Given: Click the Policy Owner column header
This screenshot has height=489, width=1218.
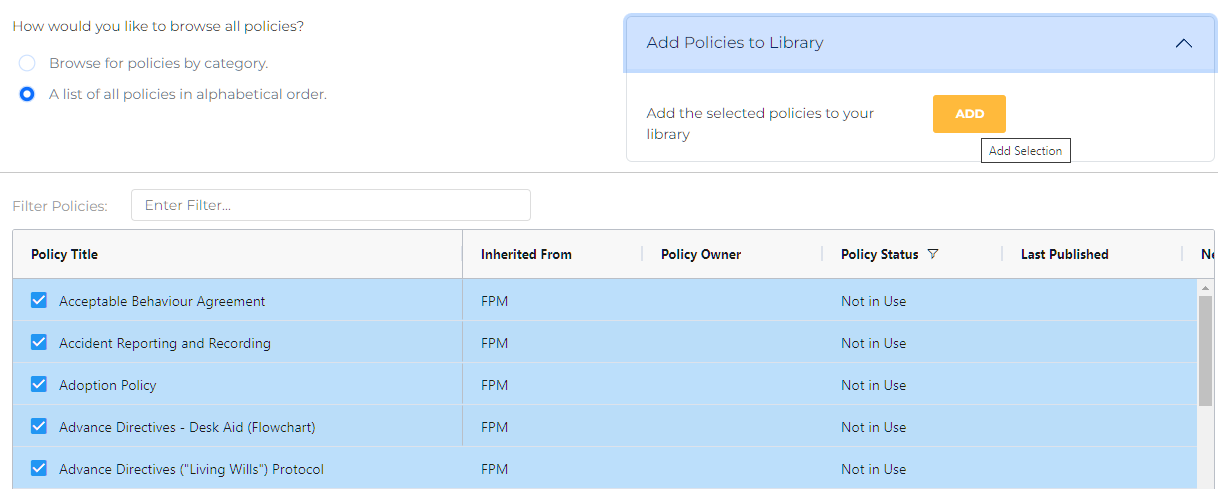Looking at the screenshot, I should [701, 255].
